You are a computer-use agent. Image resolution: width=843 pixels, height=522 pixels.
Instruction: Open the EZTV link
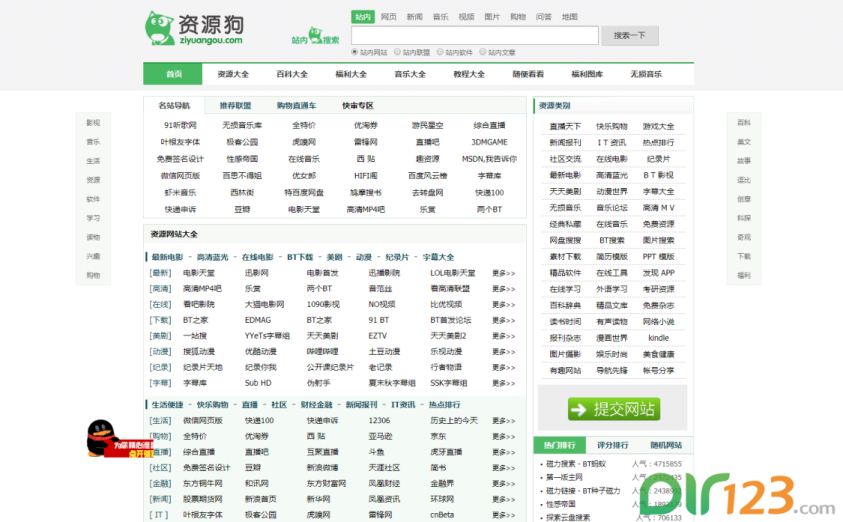[377, 335]
